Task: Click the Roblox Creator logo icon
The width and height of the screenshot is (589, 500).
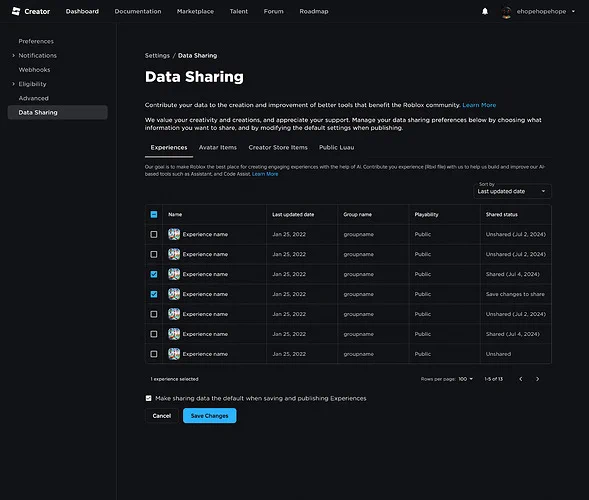Action: (x=16, y=11)
